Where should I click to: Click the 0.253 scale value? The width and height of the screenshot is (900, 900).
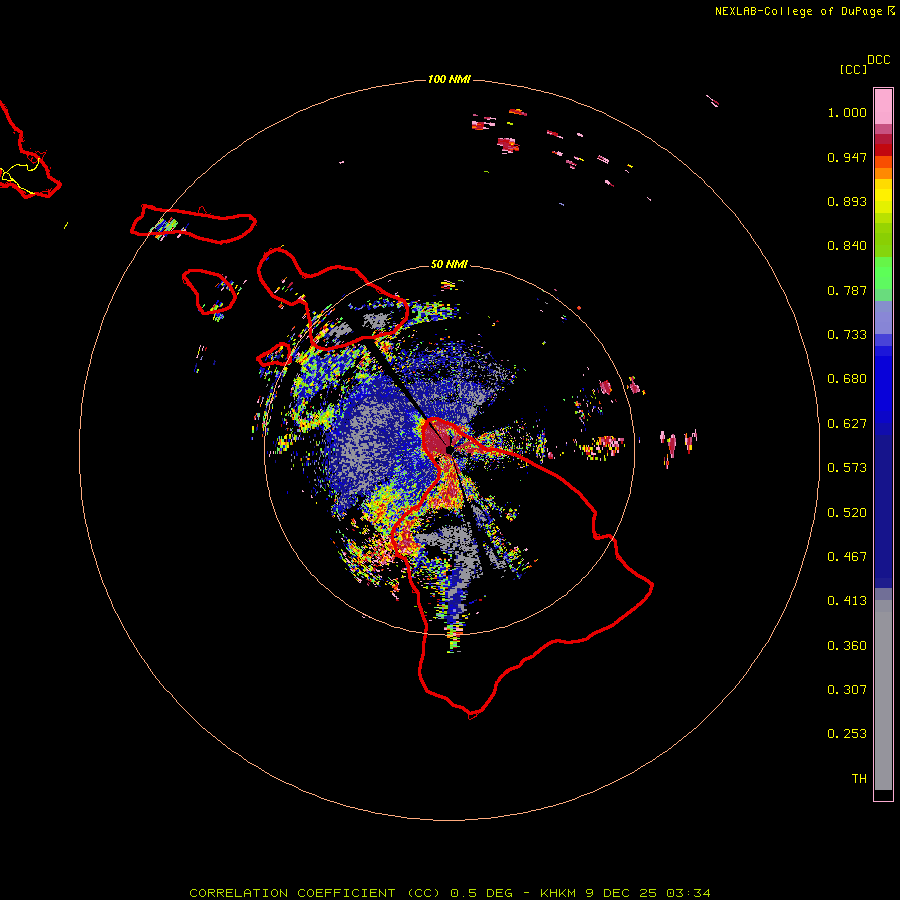click(x=847, y=734)
